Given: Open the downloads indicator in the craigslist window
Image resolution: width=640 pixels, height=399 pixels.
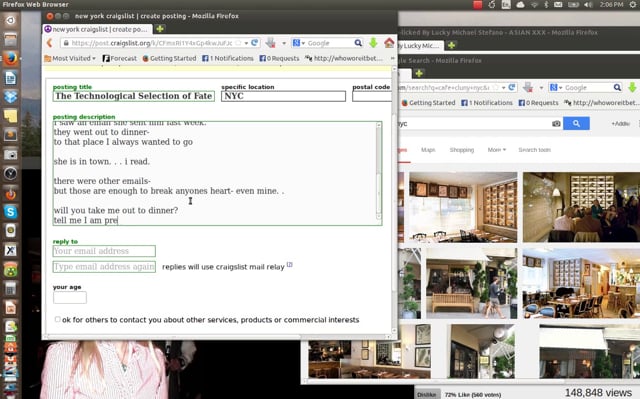Looking at the screenshot, I should point(270,42).
